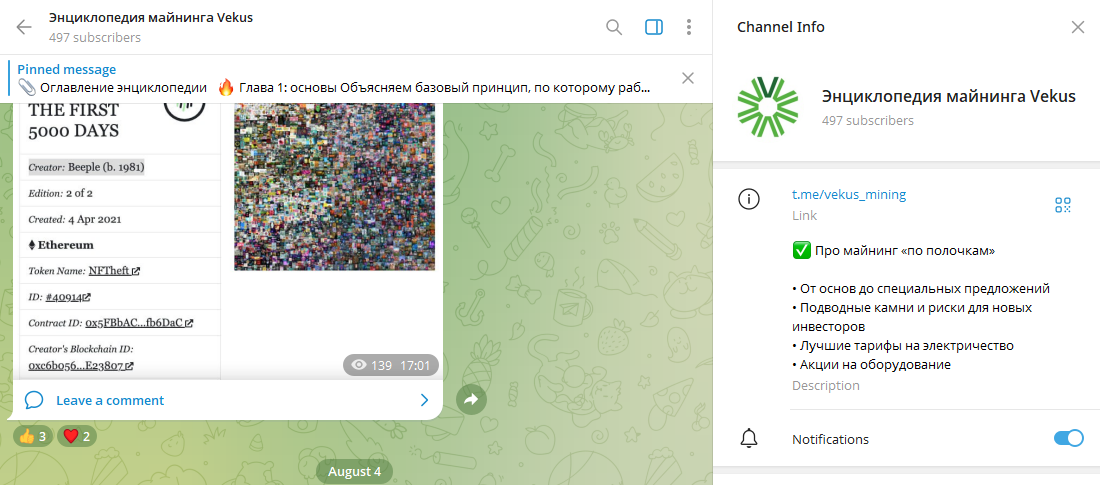Forward the post with the share arrow
Screen dimensions: 1100x485
click(471, 399)
